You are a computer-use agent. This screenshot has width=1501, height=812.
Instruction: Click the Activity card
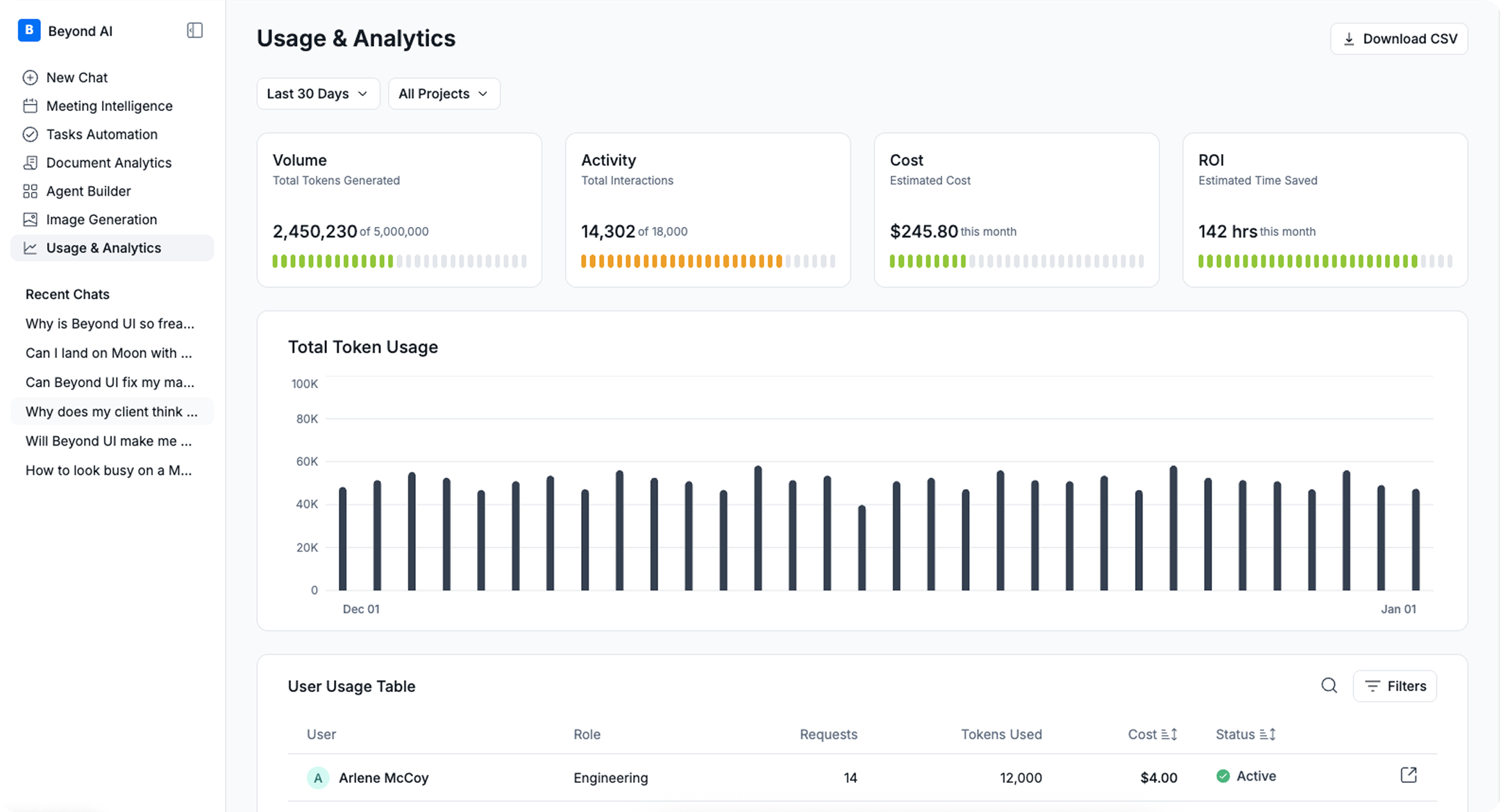point(708,210)
